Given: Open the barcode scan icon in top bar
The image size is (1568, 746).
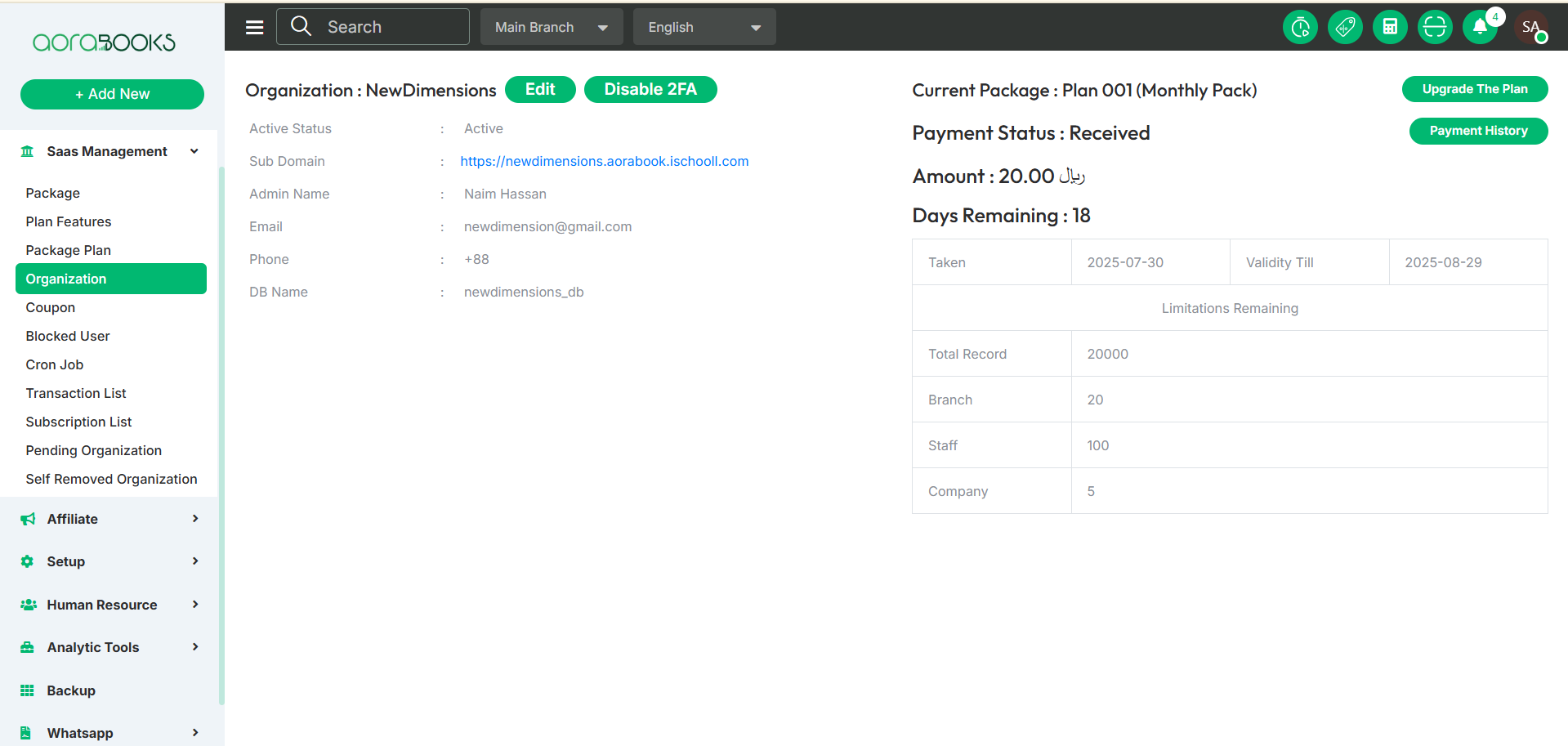Looking at the screenshot, I should click(x=1435, y=27).
